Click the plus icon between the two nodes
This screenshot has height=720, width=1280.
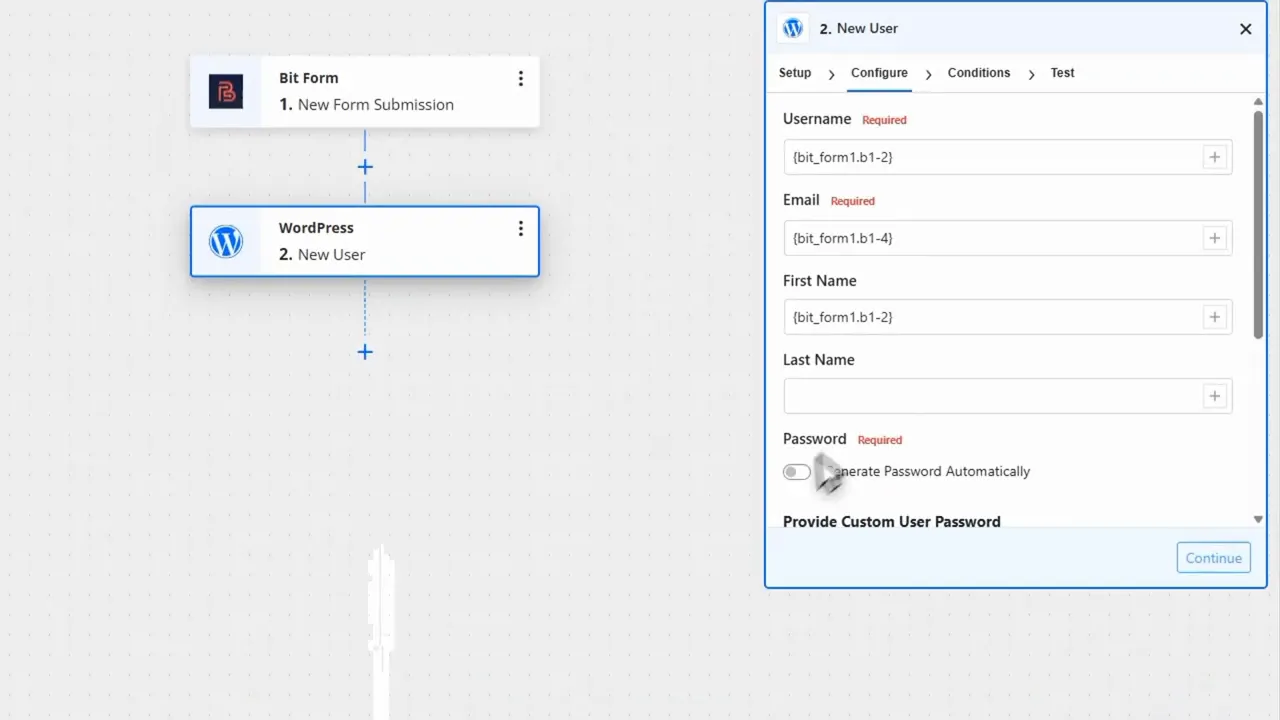point(365,167)
